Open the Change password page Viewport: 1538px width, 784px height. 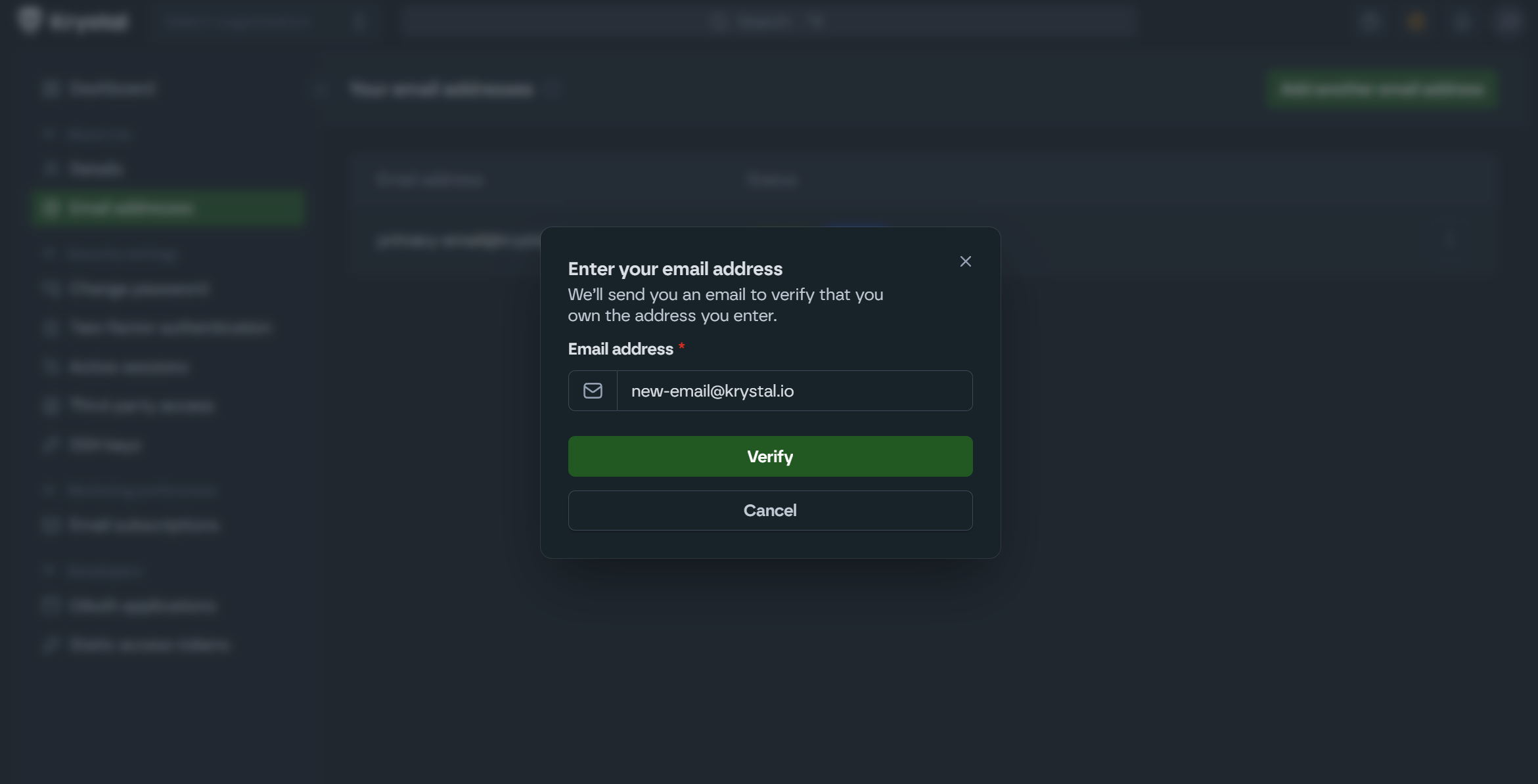tap(139, 289)
